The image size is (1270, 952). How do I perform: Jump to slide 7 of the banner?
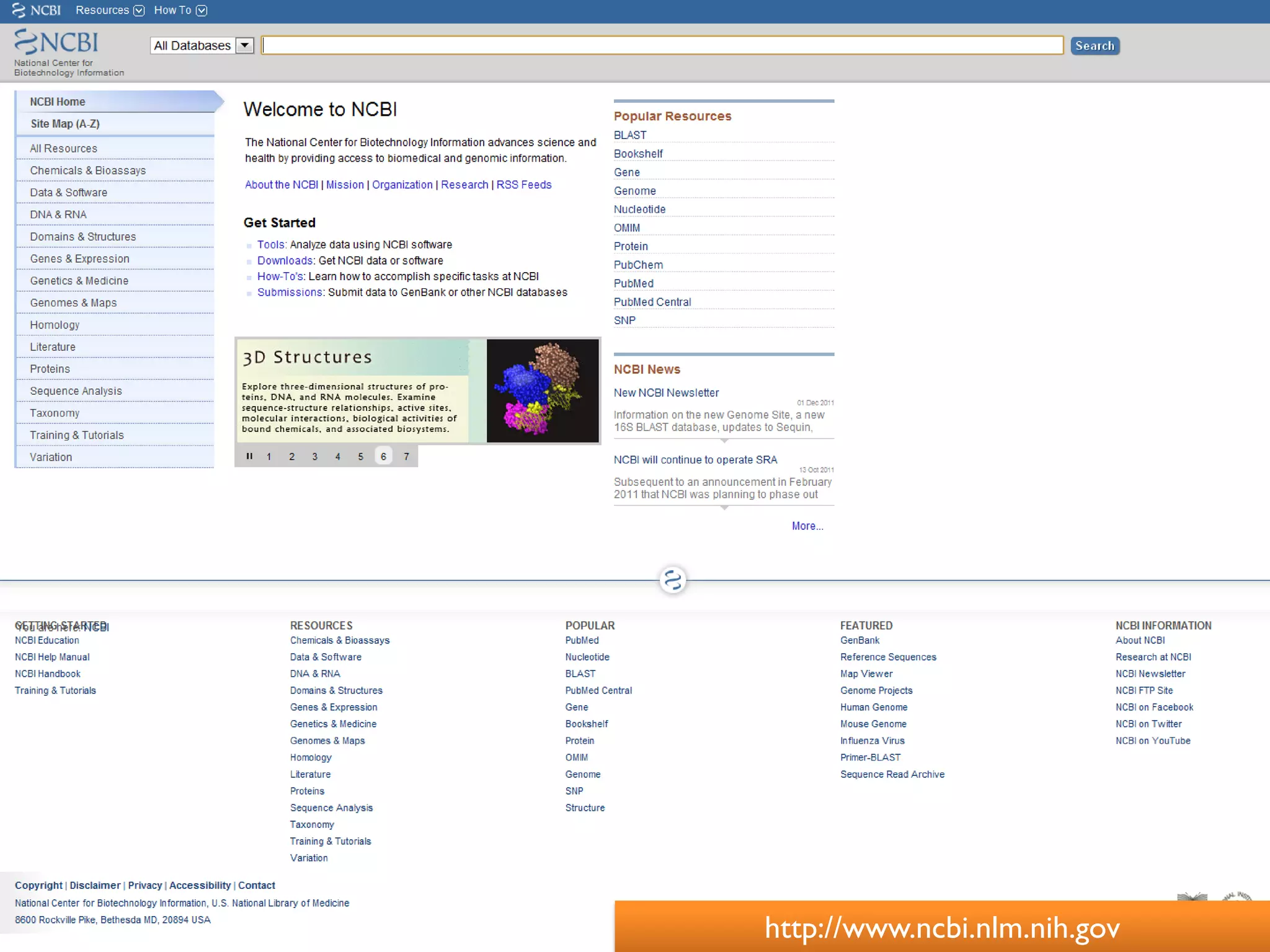[406, 457]
